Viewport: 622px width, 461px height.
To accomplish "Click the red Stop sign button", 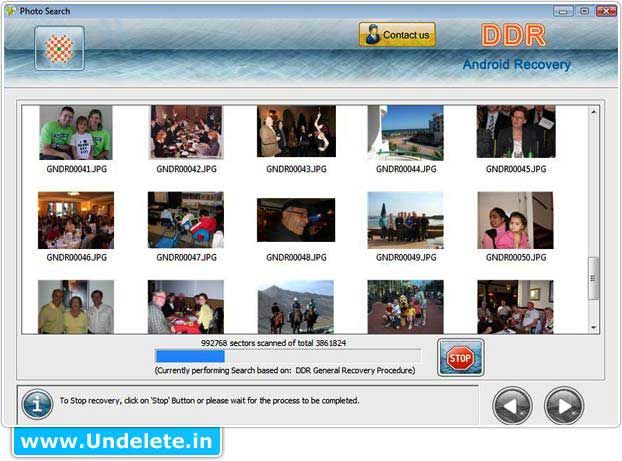I will [460, 358].
